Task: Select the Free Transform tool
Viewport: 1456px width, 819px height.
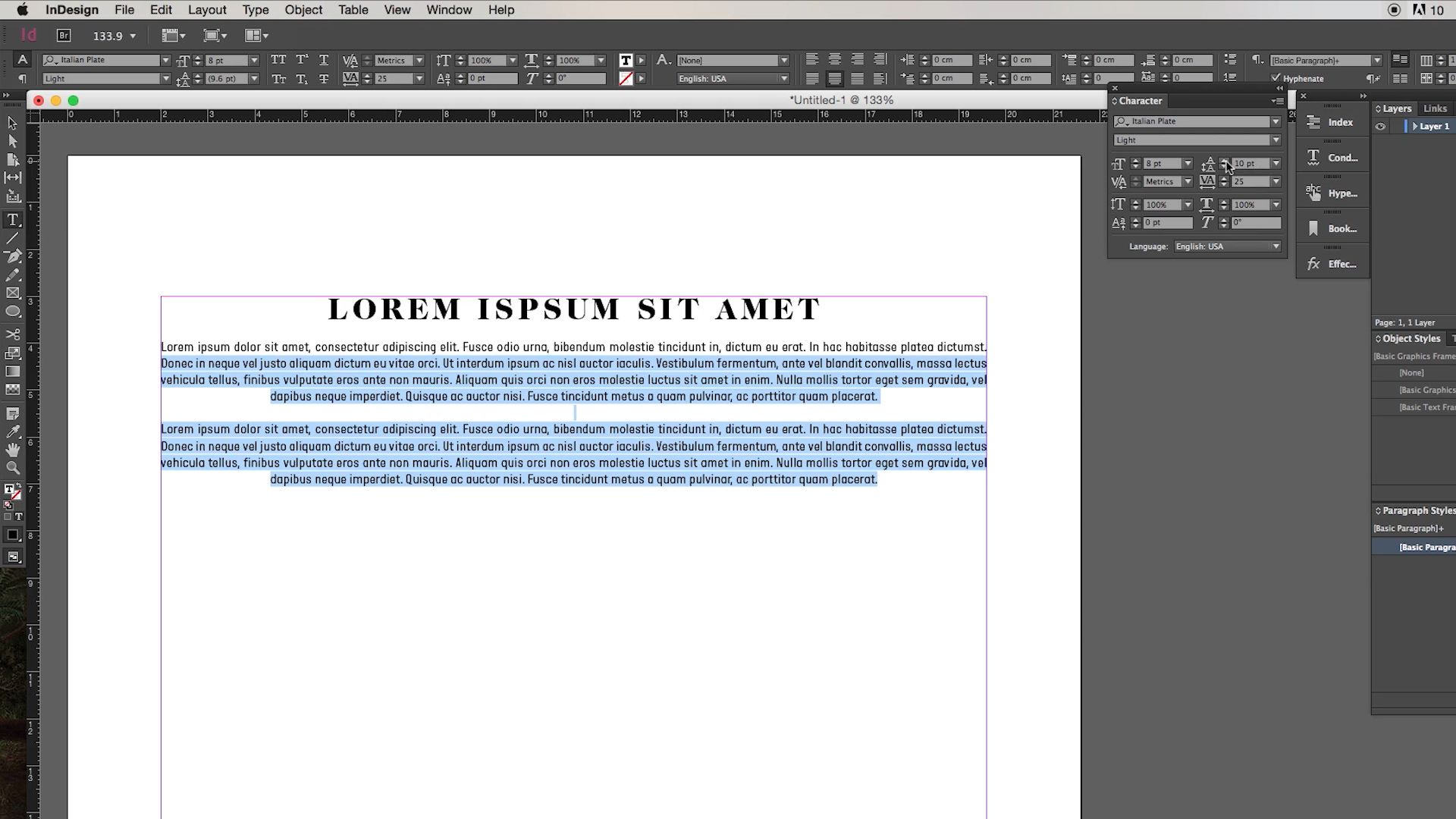Action: [x=12, y=353]
